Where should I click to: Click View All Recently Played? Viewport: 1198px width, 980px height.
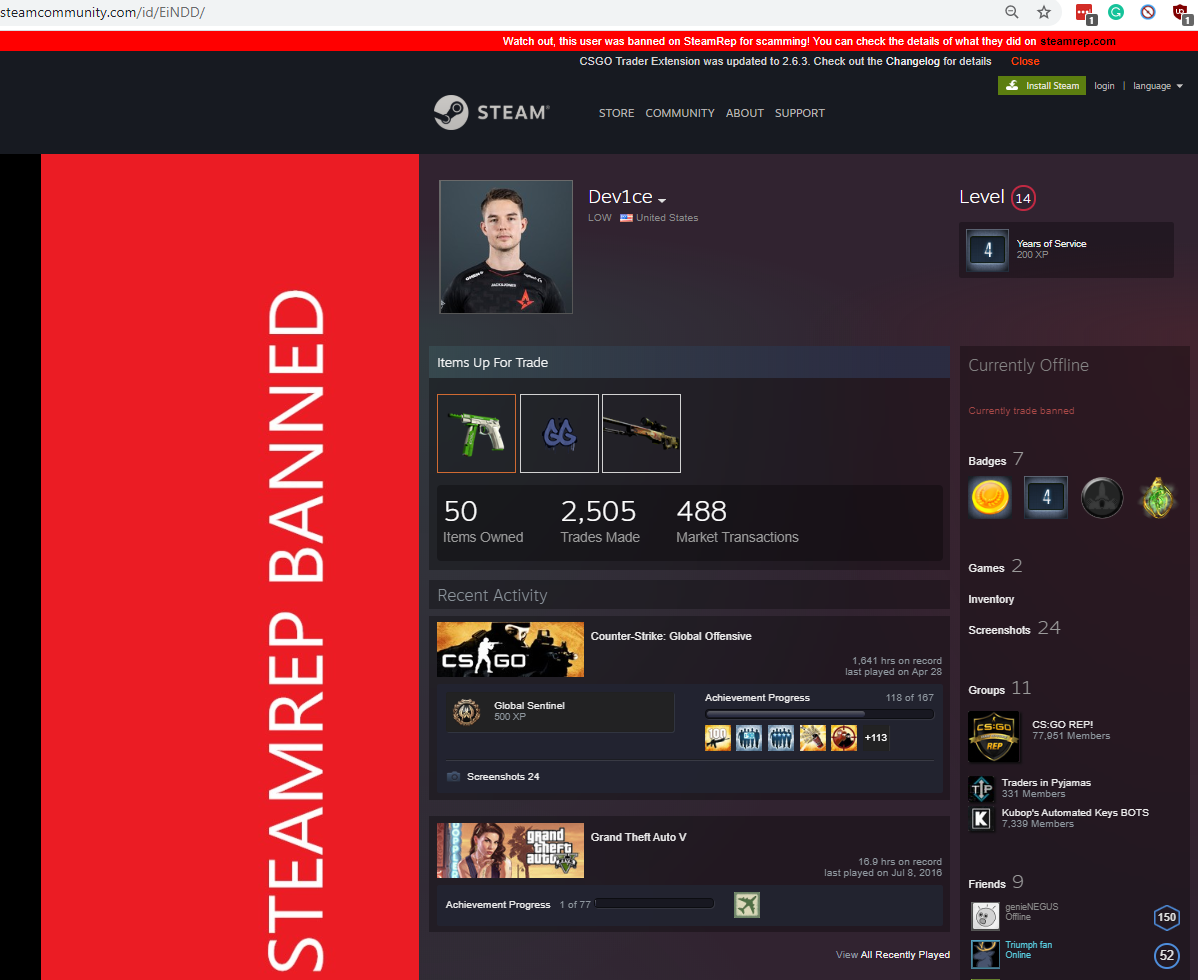coord(892,955)
